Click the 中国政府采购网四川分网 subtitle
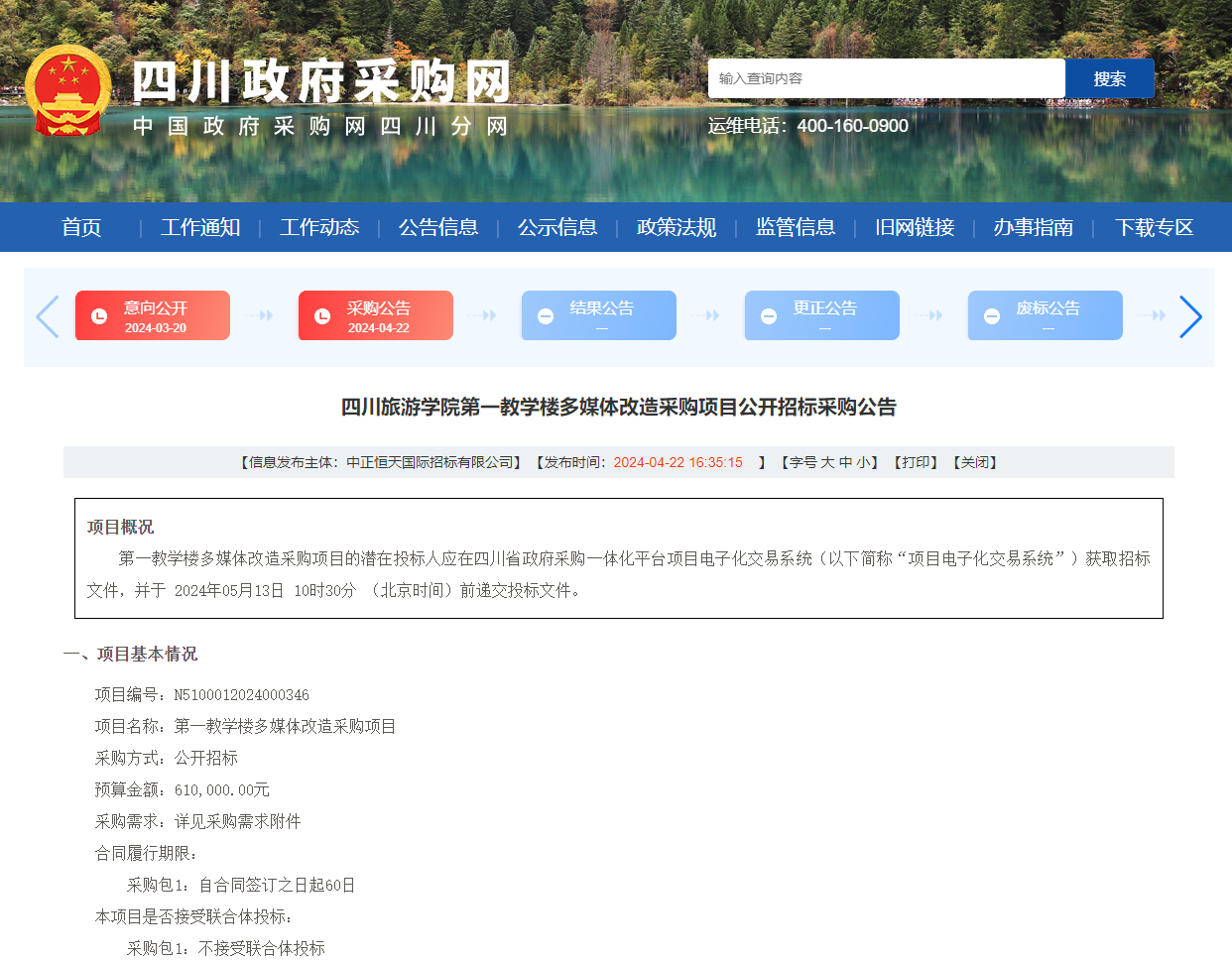 coord(321,127)
